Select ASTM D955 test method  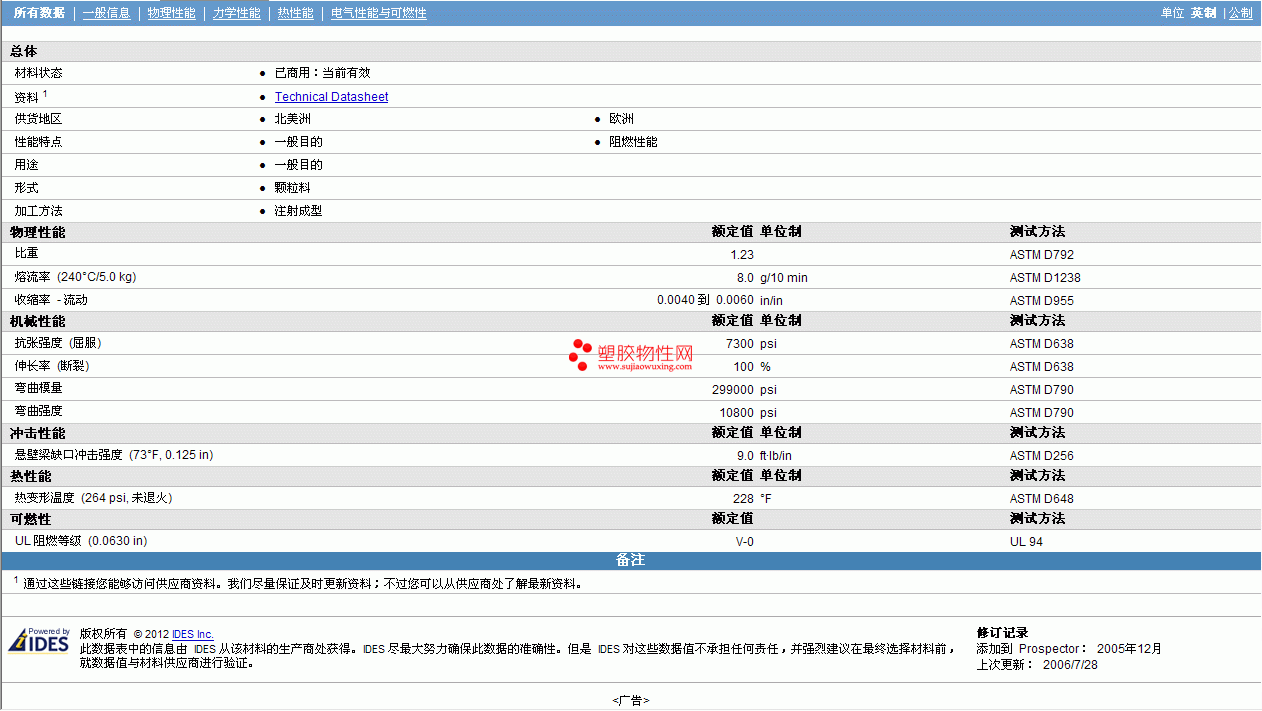pos(1042,301)
